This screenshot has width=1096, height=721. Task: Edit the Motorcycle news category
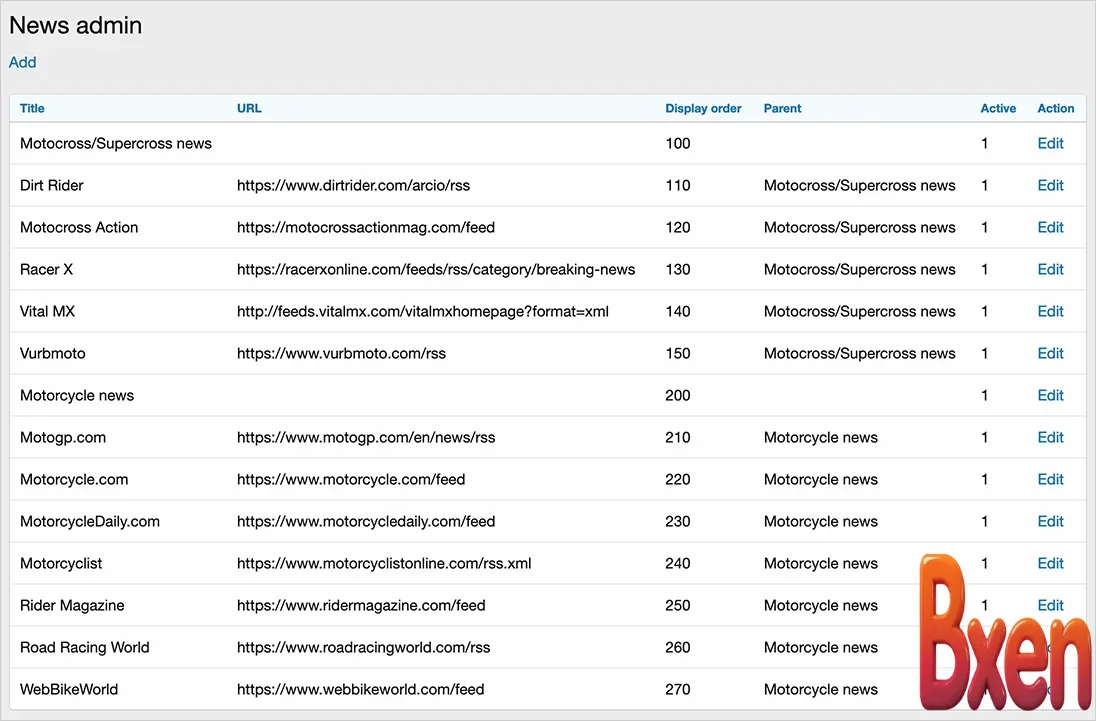click(1050, 395)
